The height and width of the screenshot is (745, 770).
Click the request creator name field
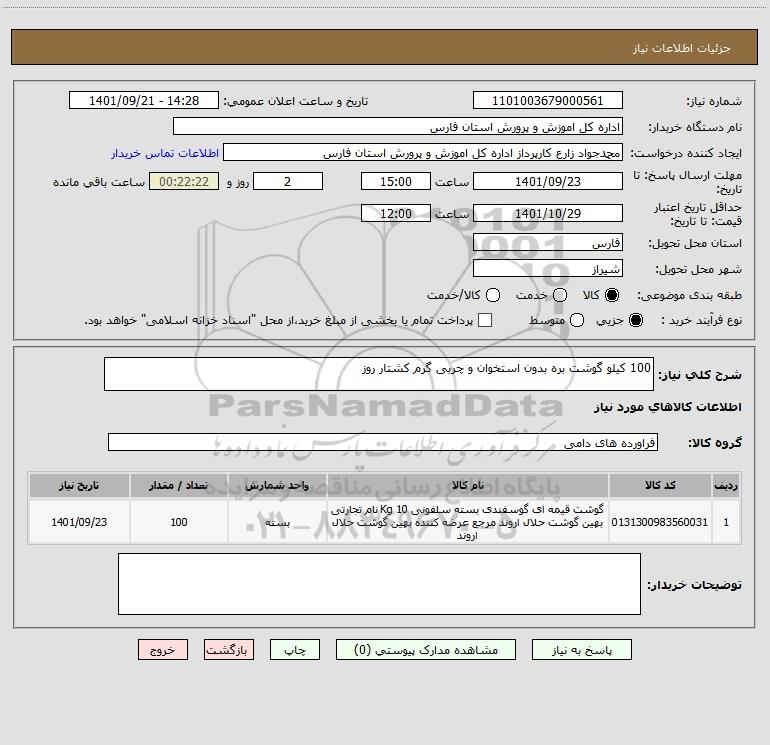(423, 152)
